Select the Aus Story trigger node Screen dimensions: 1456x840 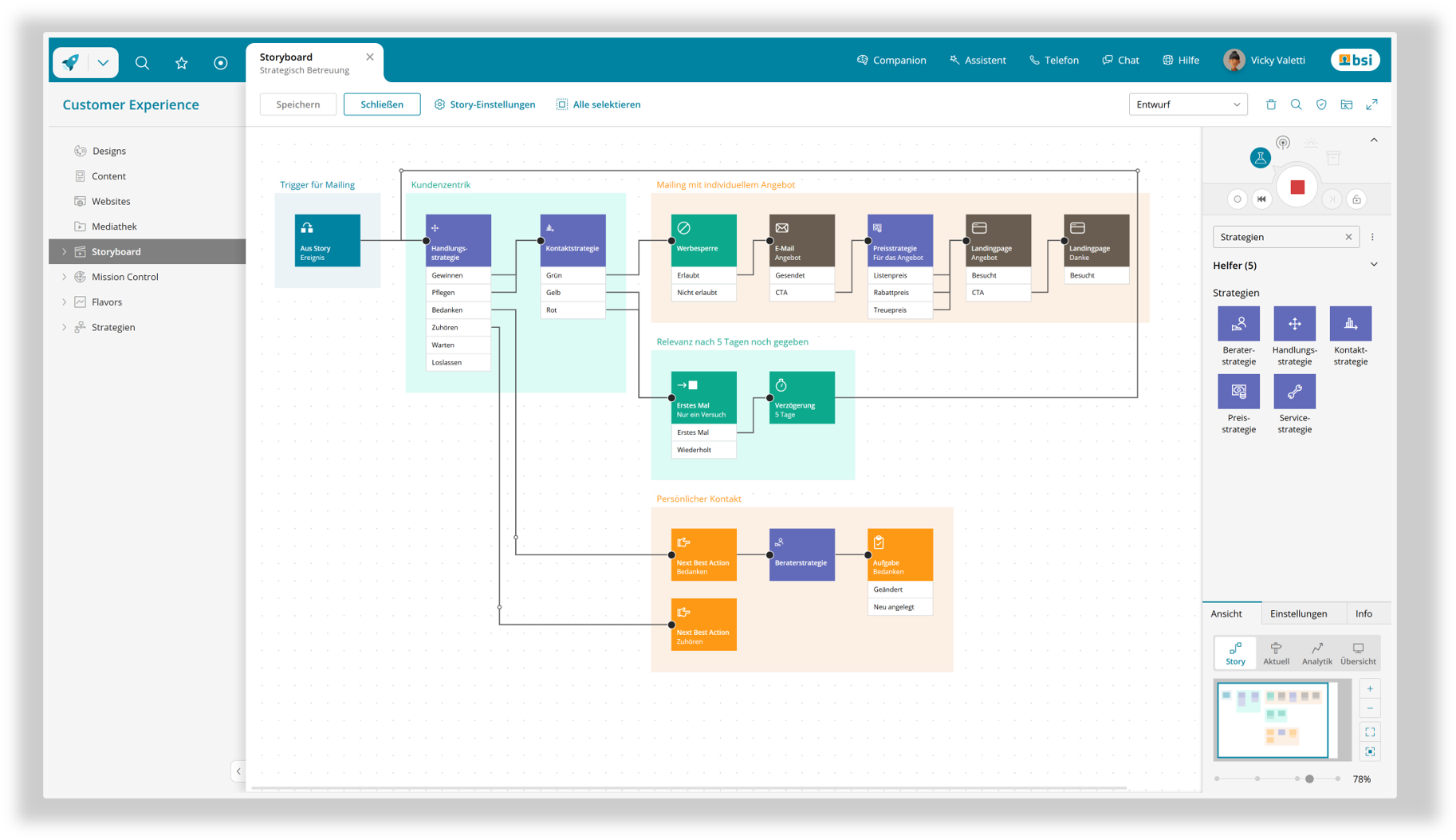pyautogui.click(x=327, y=240)
